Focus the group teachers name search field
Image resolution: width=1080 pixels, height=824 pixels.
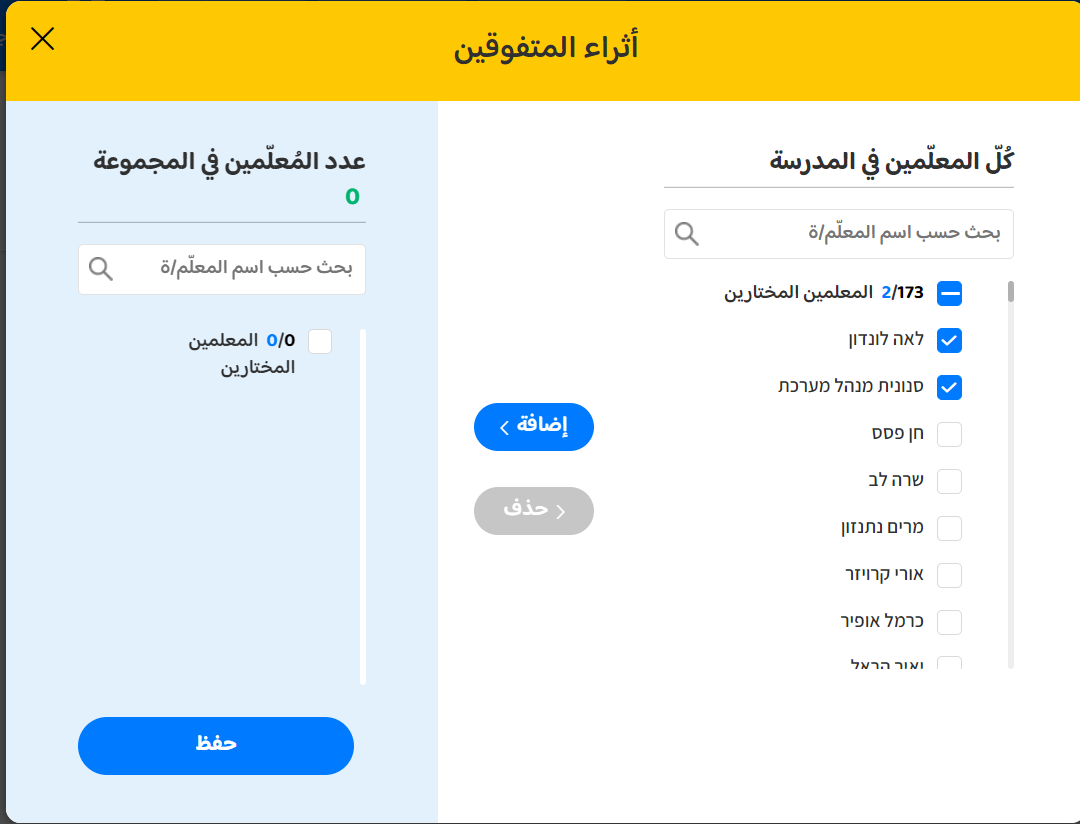click(240, 269)
